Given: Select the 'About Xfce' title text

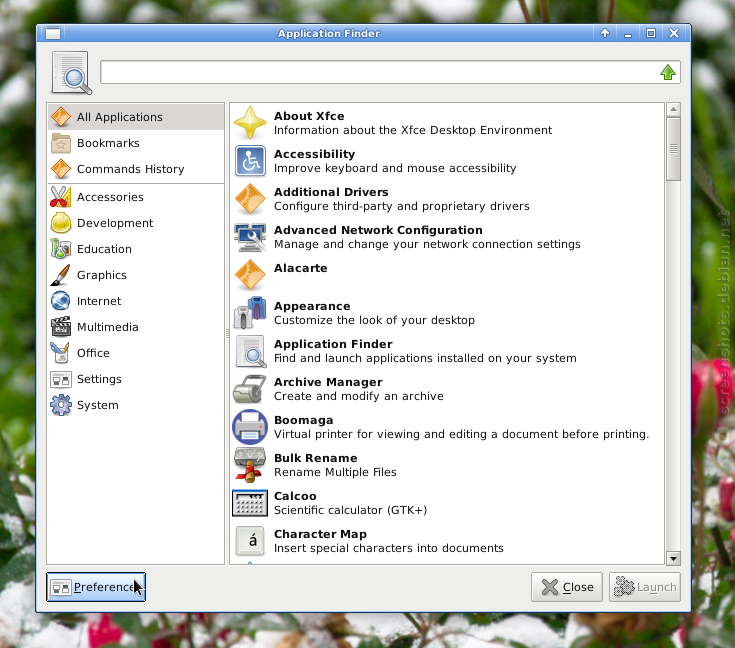Looking at the screenshot, I should tap(309, 116).
